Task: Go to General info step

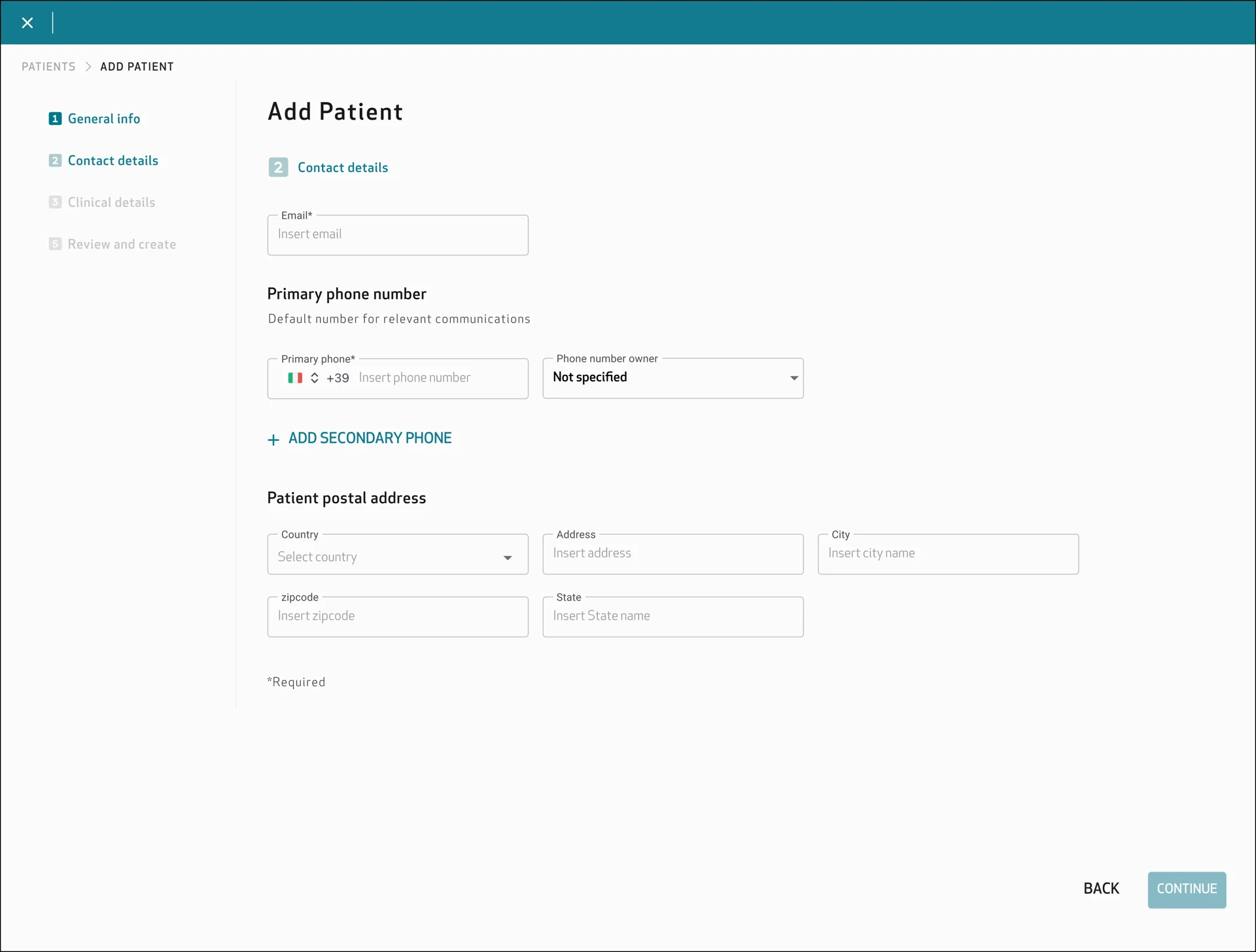Action: click(x=104, y=118)
